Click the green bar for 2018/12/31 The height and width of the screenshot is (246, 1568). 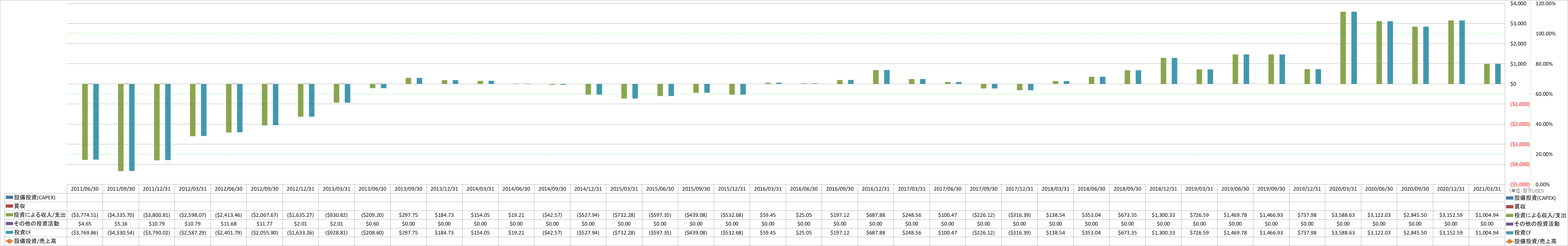coord(1163,71)
